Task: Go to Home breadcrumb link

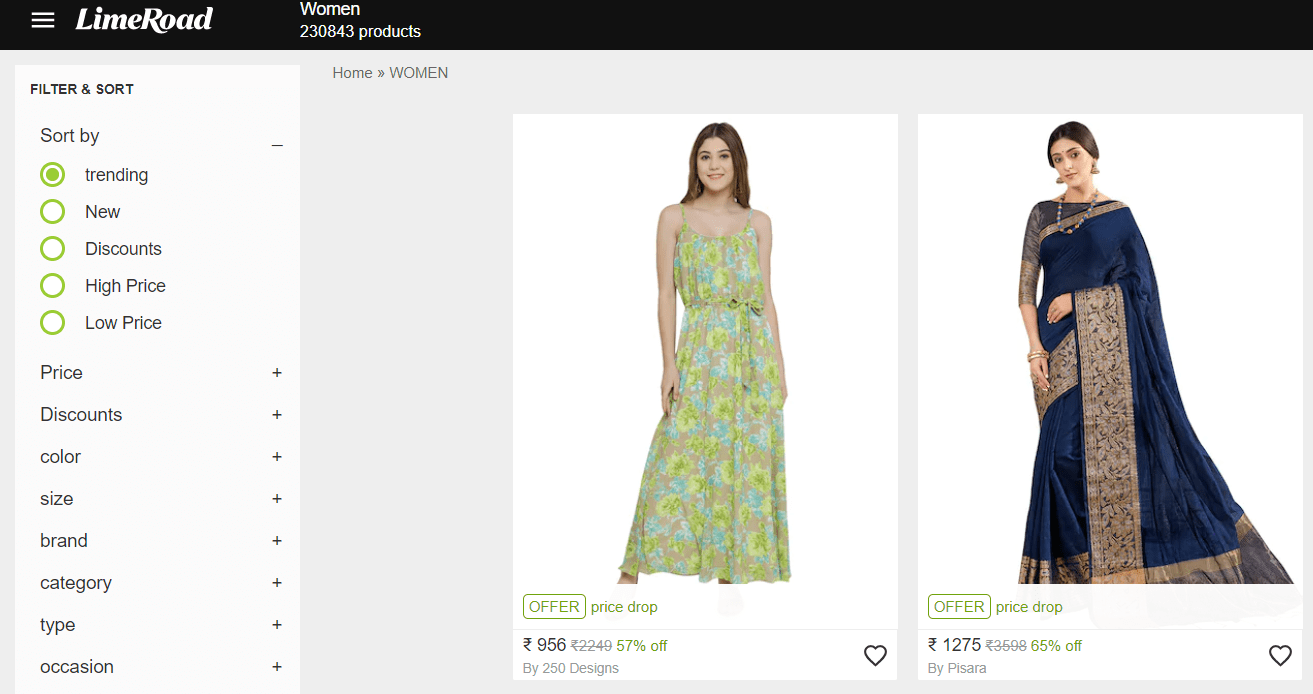Action: coord(352,73)
